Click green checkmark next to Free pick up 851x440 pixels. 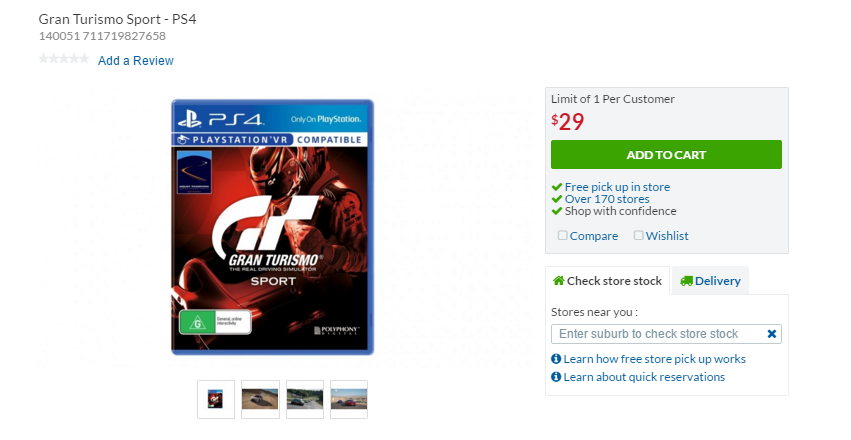(557, 187)
